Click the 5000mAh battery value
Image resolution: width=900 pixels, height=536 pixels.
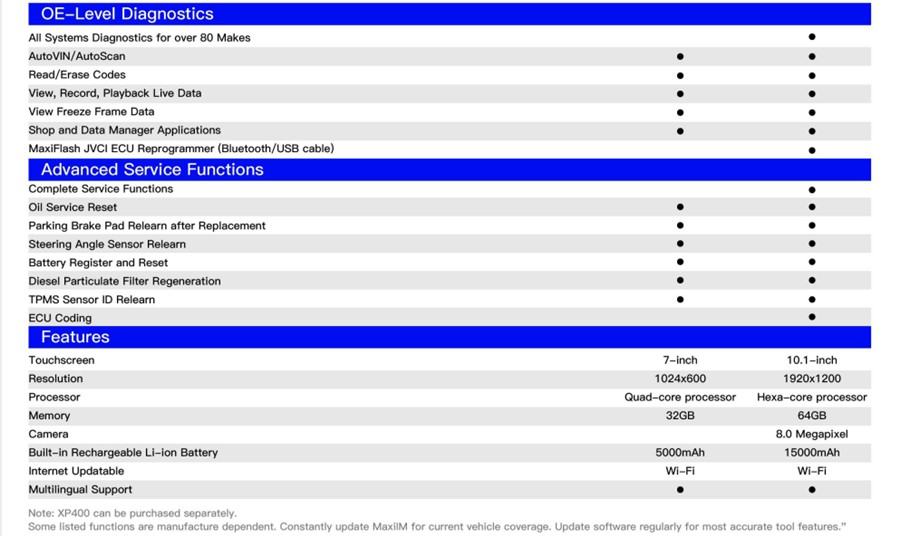coord(680,452)
